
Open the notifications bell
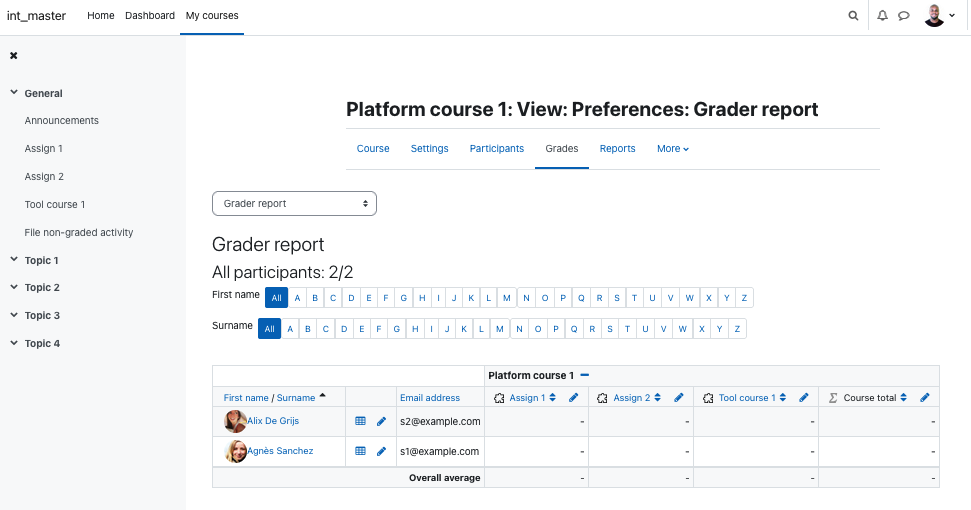(882, 15)
